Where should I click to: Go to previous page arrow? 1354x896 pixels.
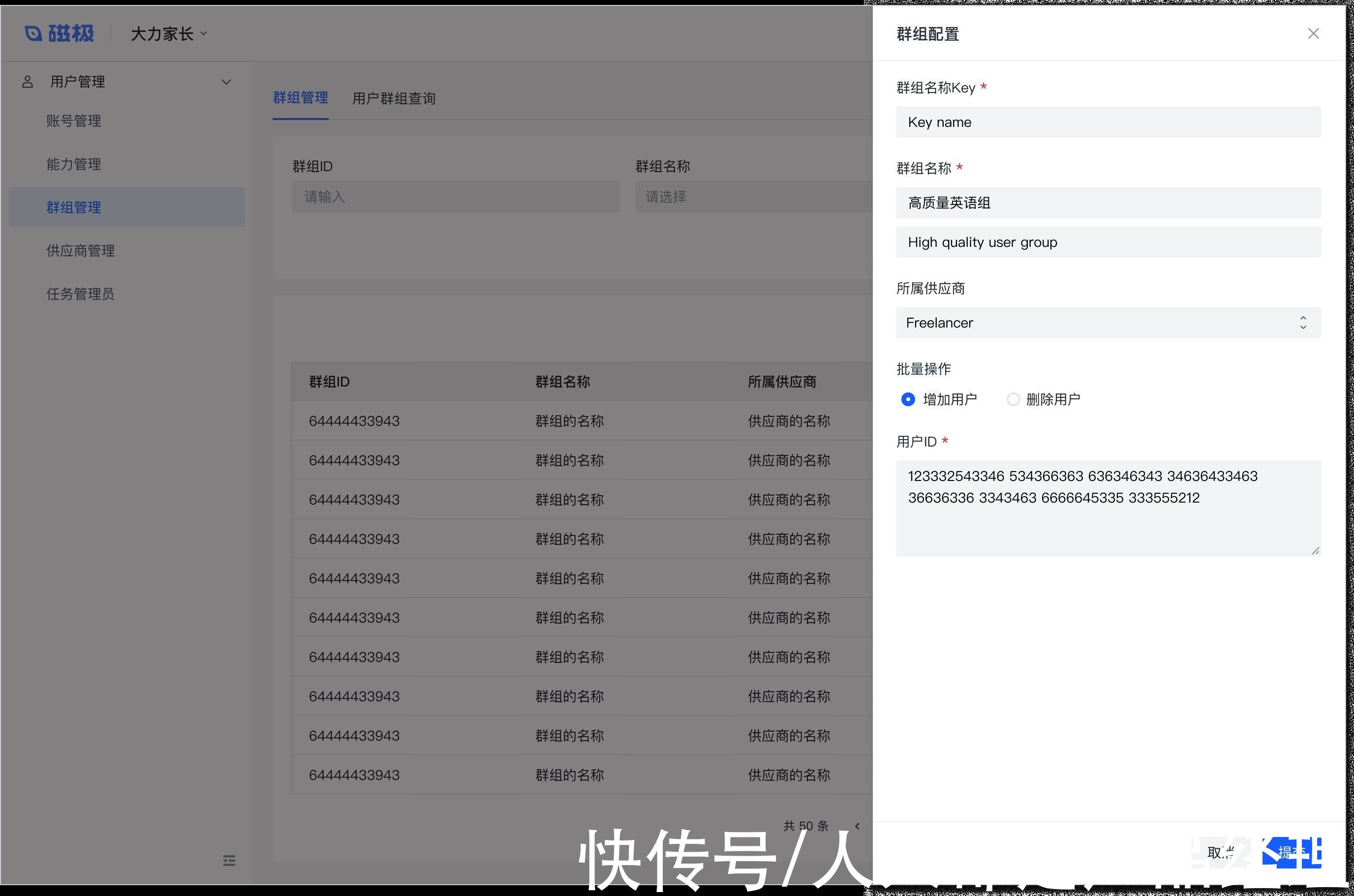coord(857,826)
